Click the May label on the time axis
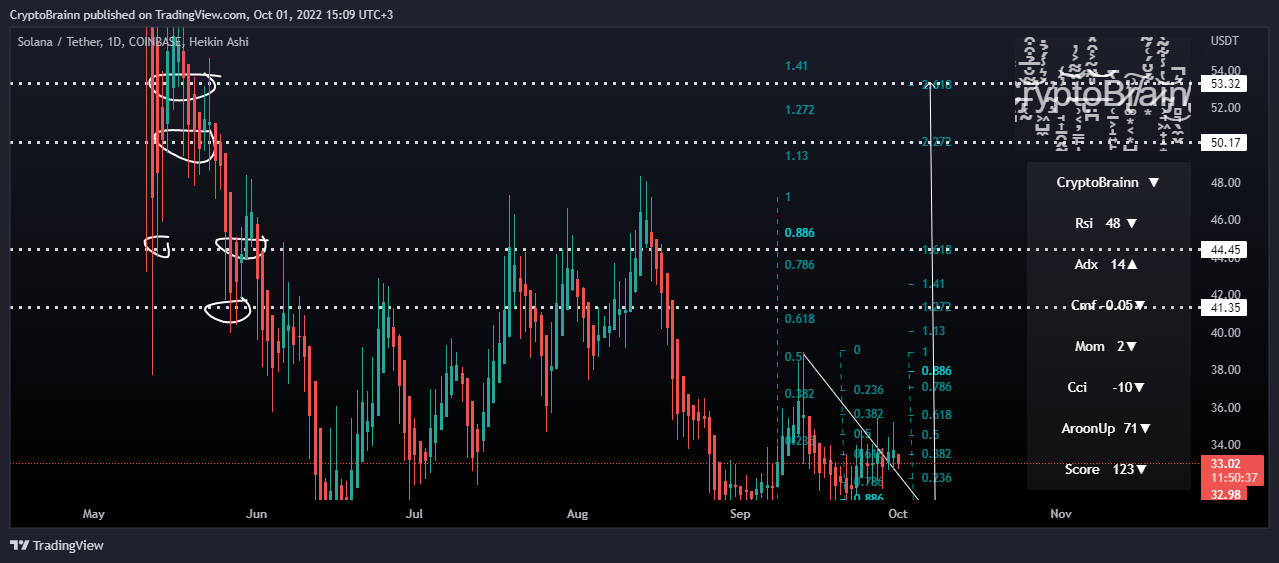1279x563 pixels. coord(93,514)
